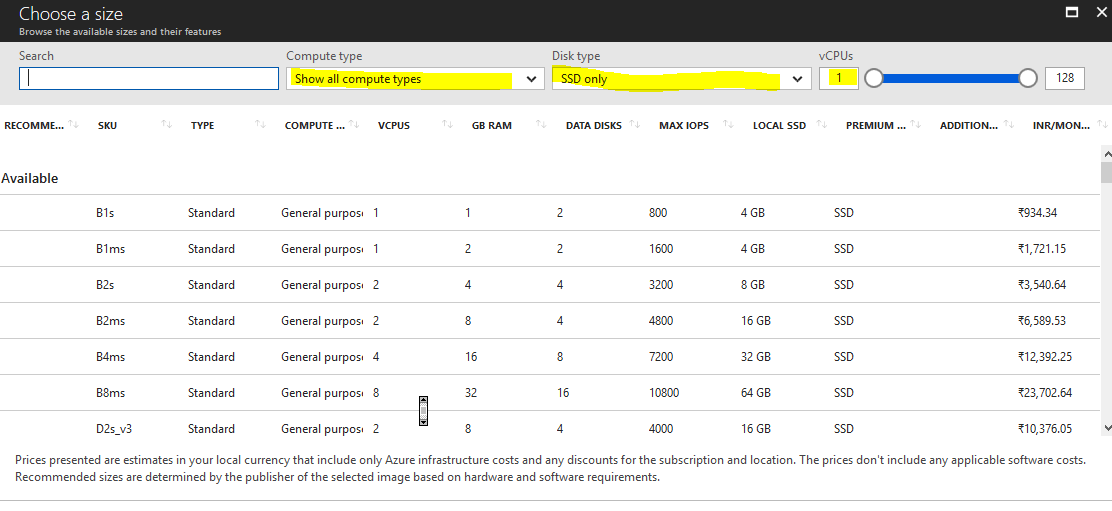Sort by VCPUS using its sort icon
Viewport: 1112px width, 511px height.
[x=447, y=125]
